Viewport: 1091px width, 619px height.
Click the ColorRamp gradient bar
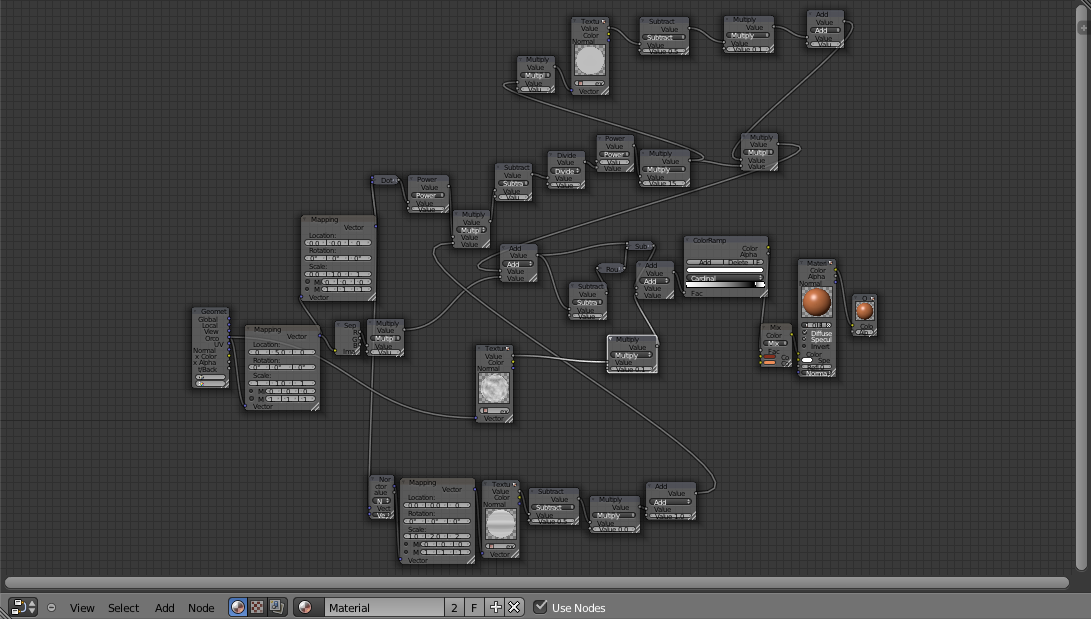point(725,284)
